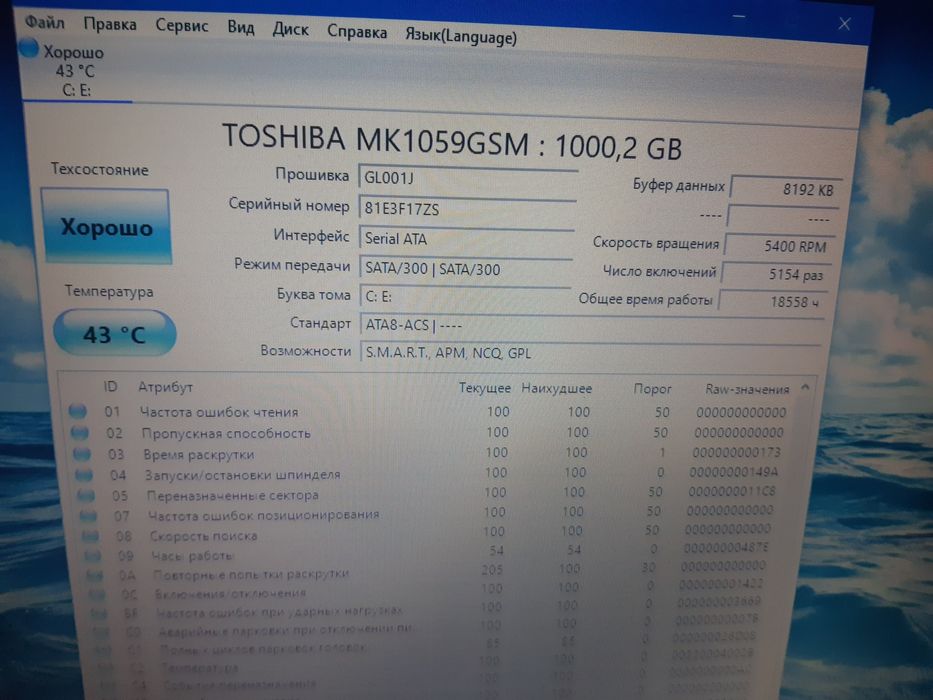Click the Возможности field S.M.A.R.T., APM
Screen dimensions: 933x700
click(x=590, y=352)
